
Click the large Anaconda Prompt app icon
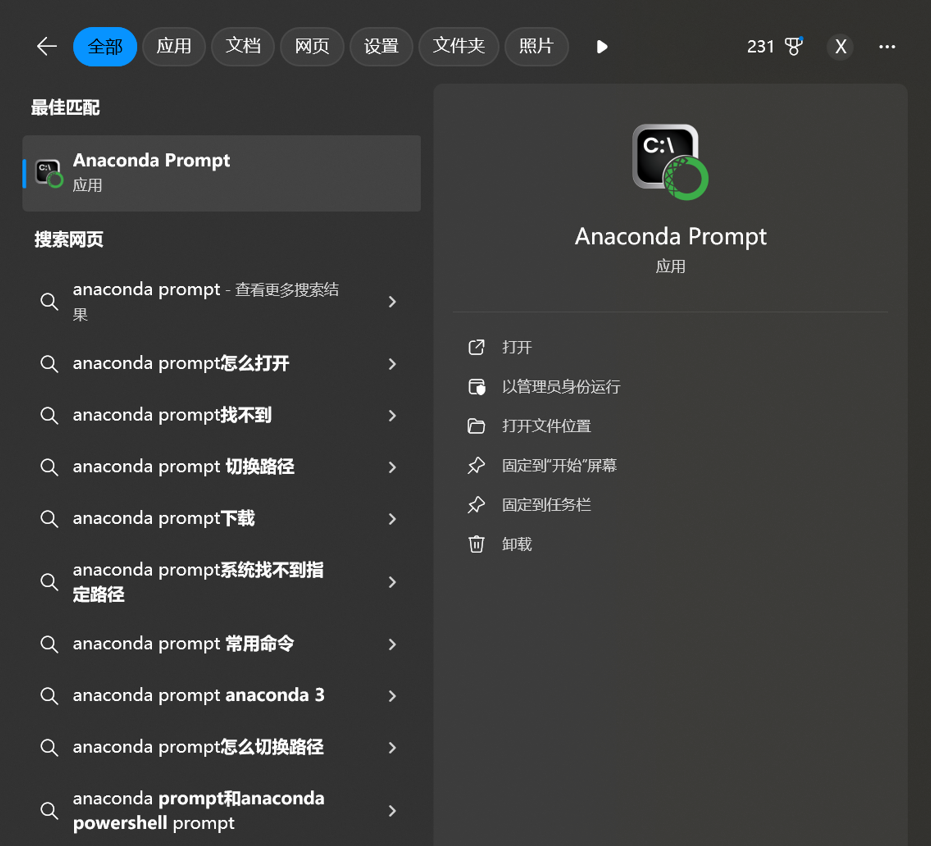(x=670, y=162)
